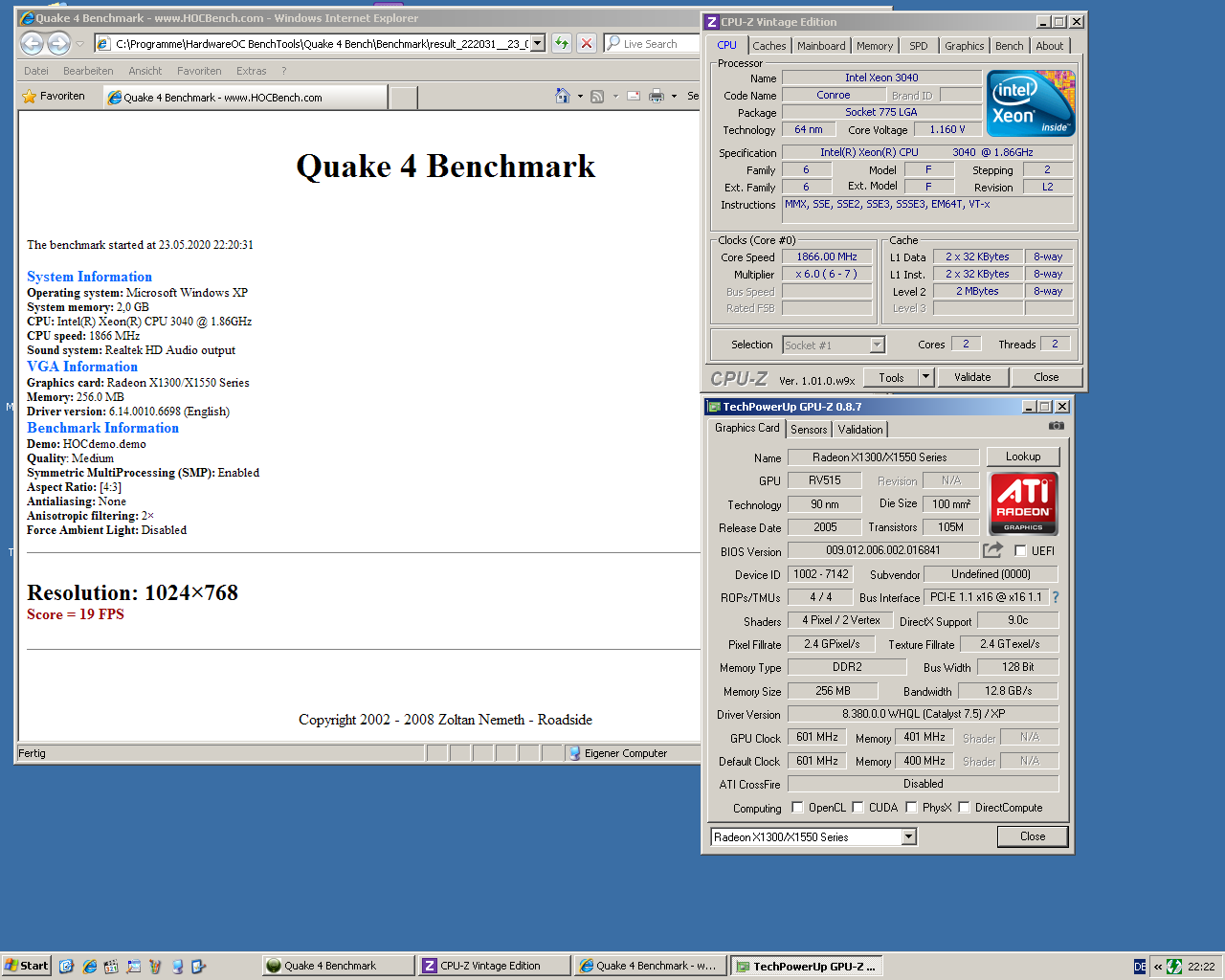This screenshot has height=980, width=1225.
Task: Open the Tools dropdown arrow in CPU-Z
Action: tap(925, 377)
